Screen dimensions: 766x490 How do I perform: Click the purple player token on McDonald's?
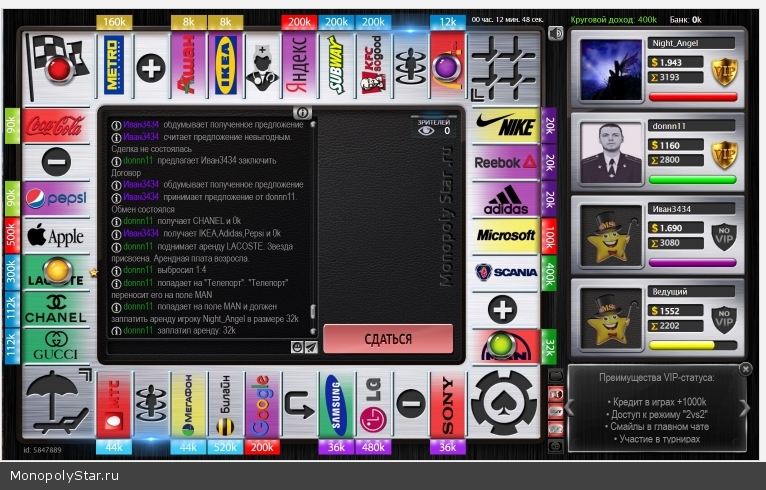point(447,67)
